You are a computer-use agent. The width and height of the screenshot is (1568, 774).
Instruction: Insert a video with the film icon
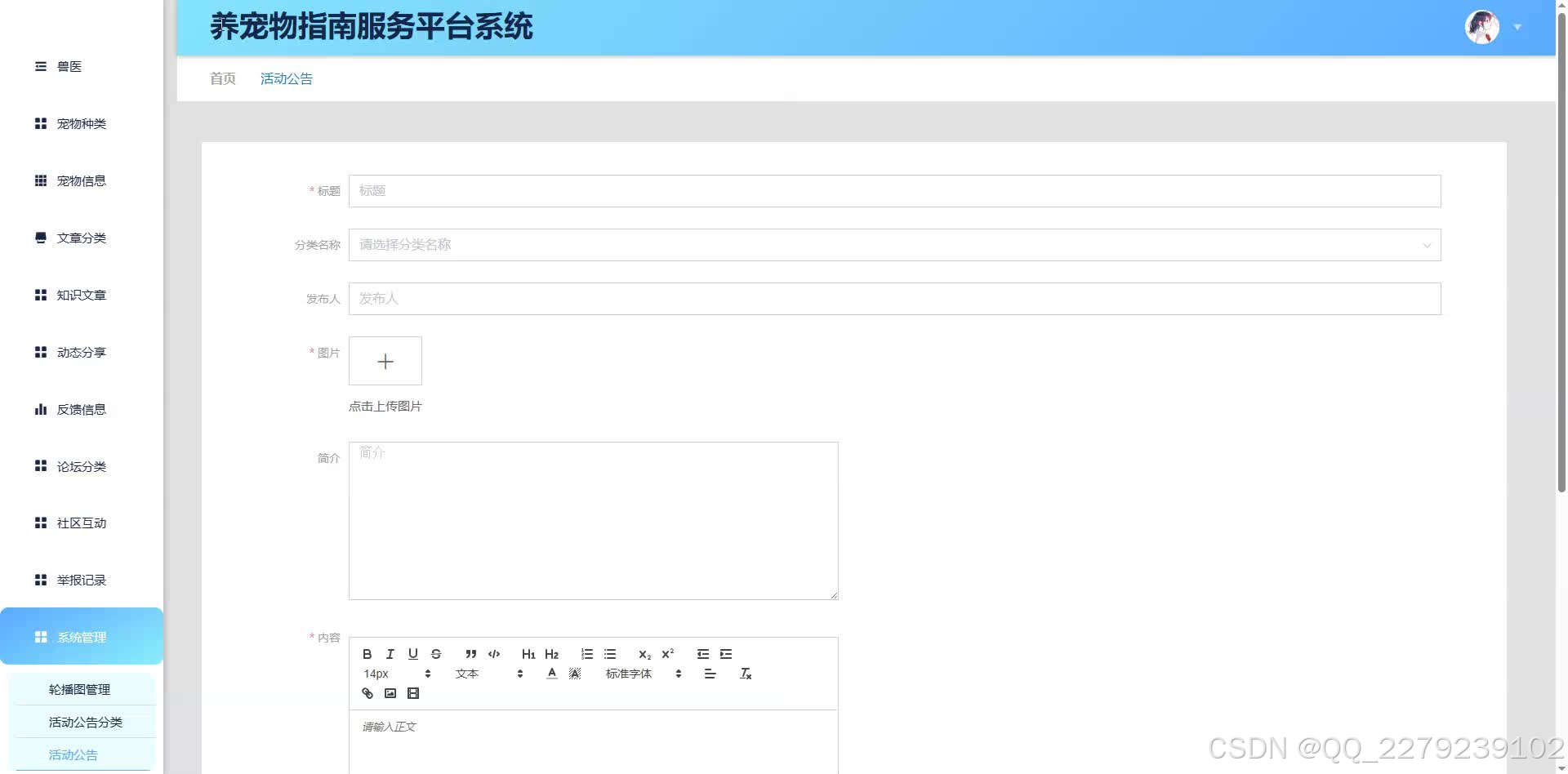click(412, 693)
